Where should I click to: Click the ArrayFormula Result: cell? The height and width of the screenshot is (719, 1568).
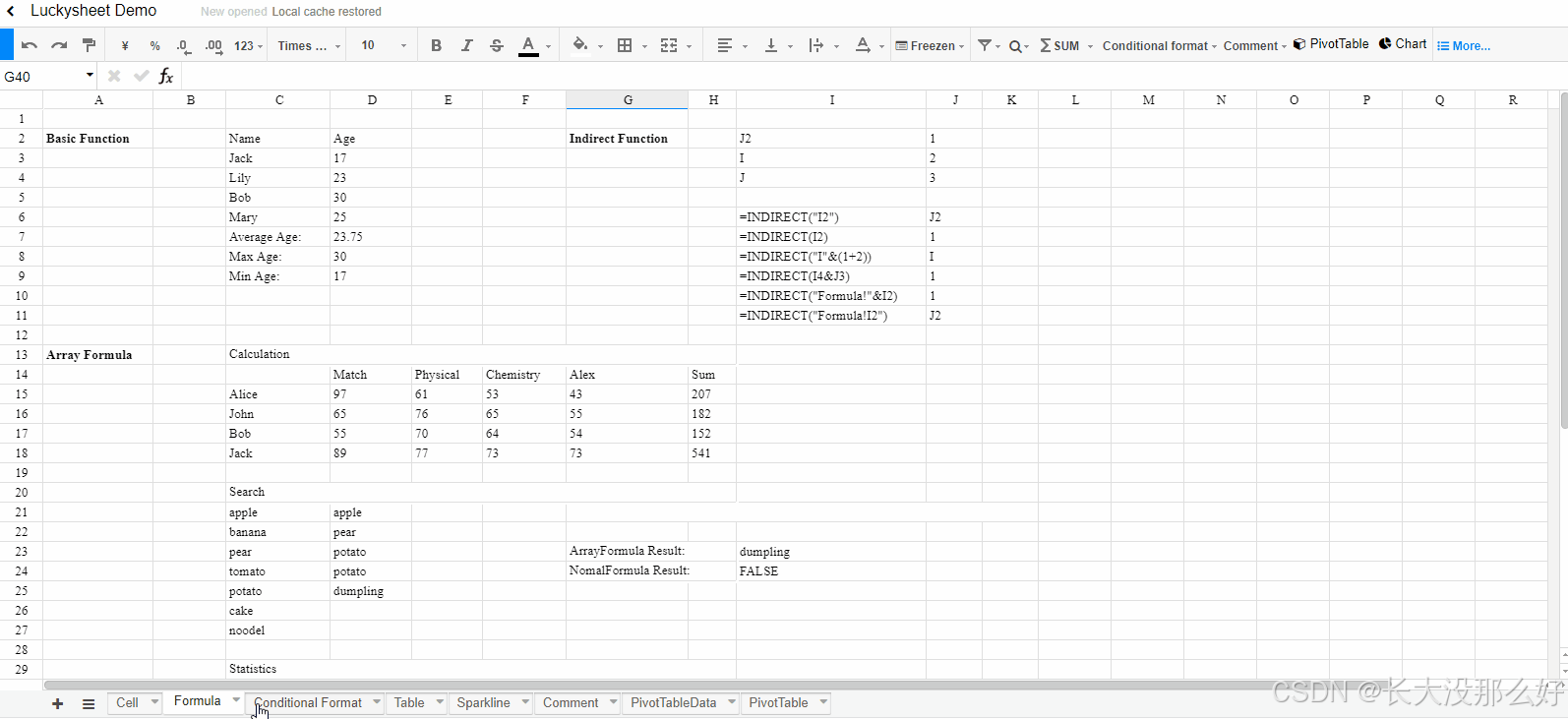pyautogui.click(x=628, y=551)
